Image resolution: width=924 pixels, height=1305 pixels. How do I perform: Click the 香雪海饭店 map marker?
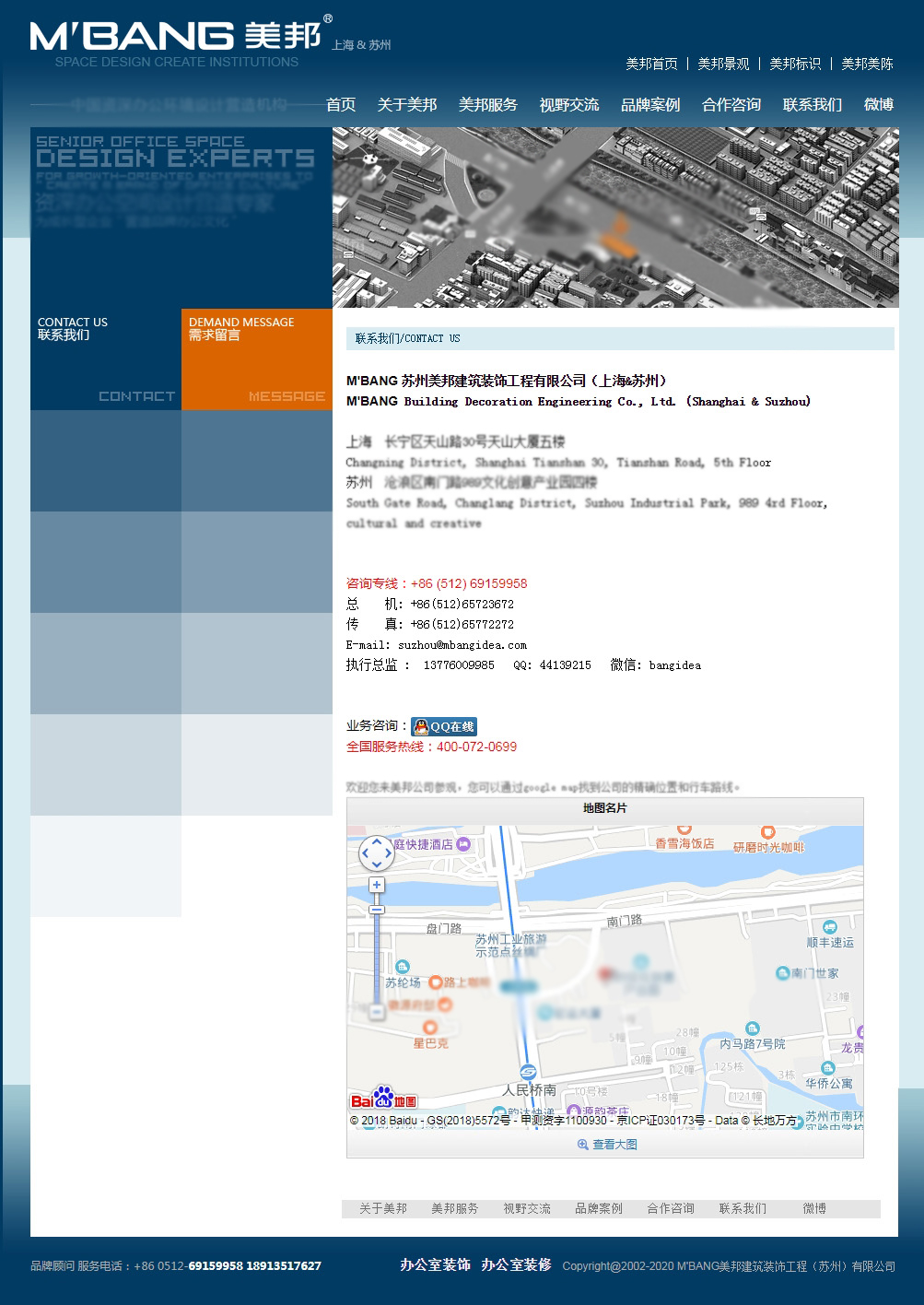pyautogui.click(x=684, y=829)
